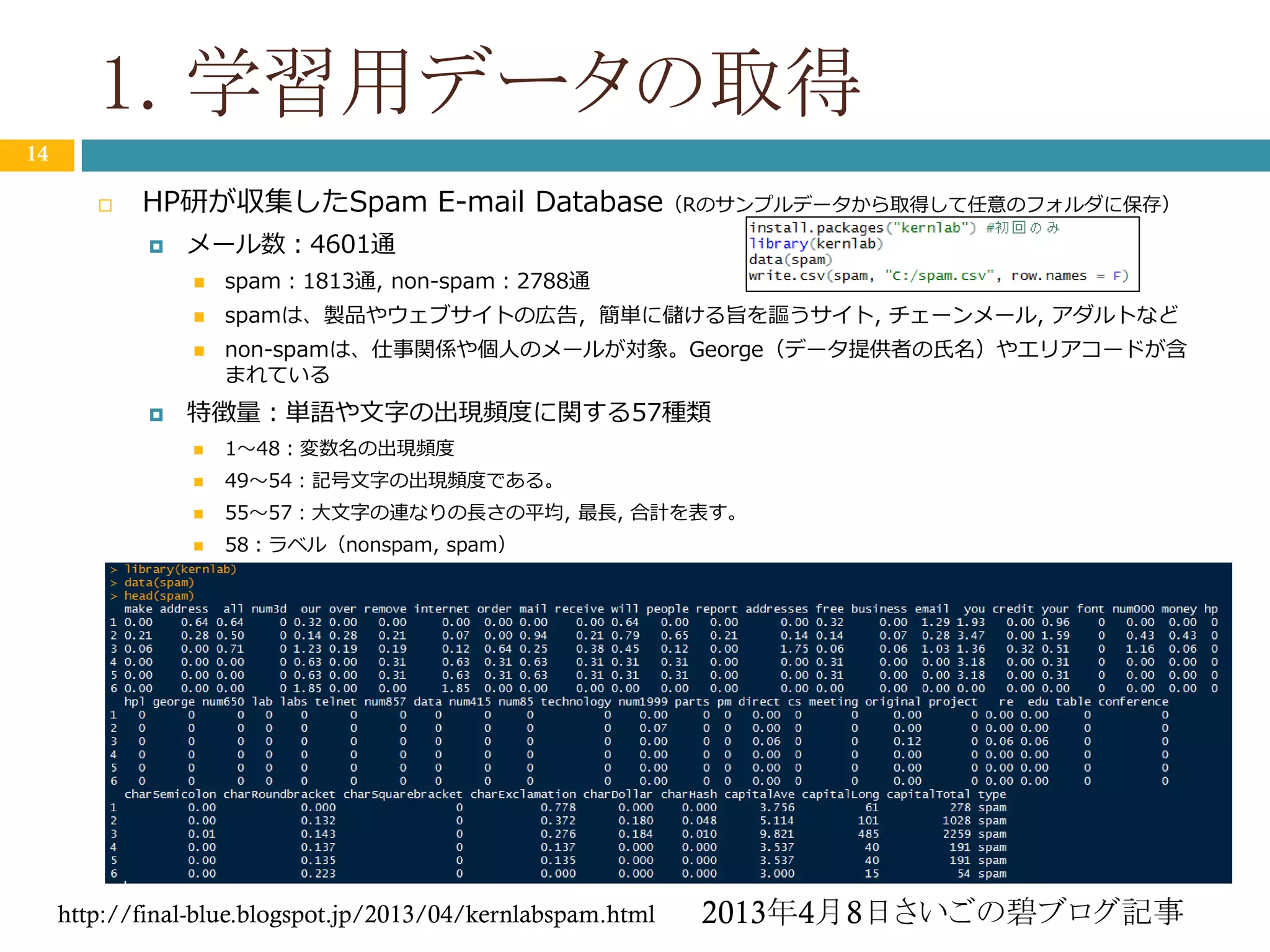Select the spamは、製品やウェブサイトの広告 bullet line
The image size is (1270, 952).
(701, 315)
